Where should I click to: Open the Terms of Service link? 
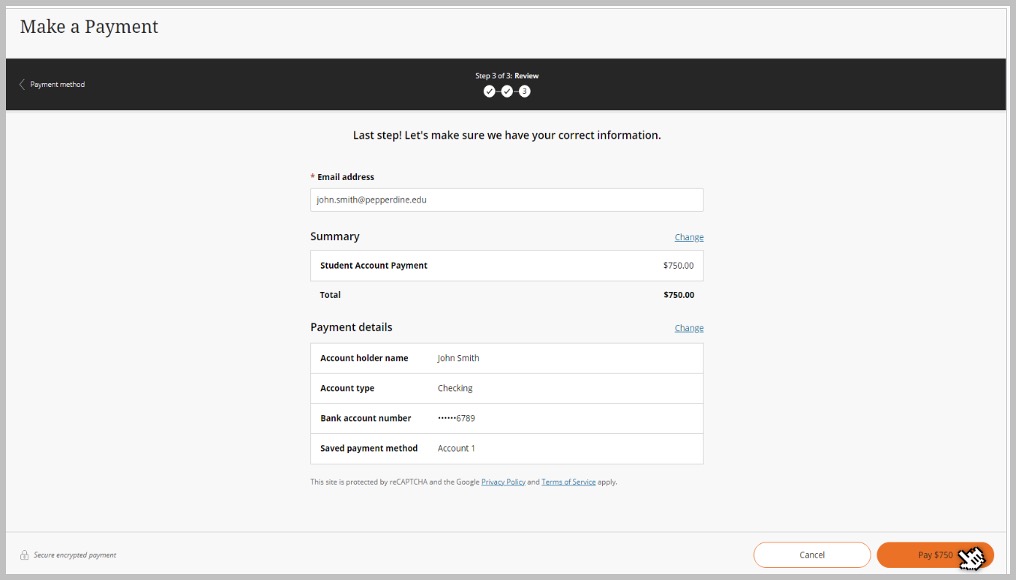pos(568,482)
